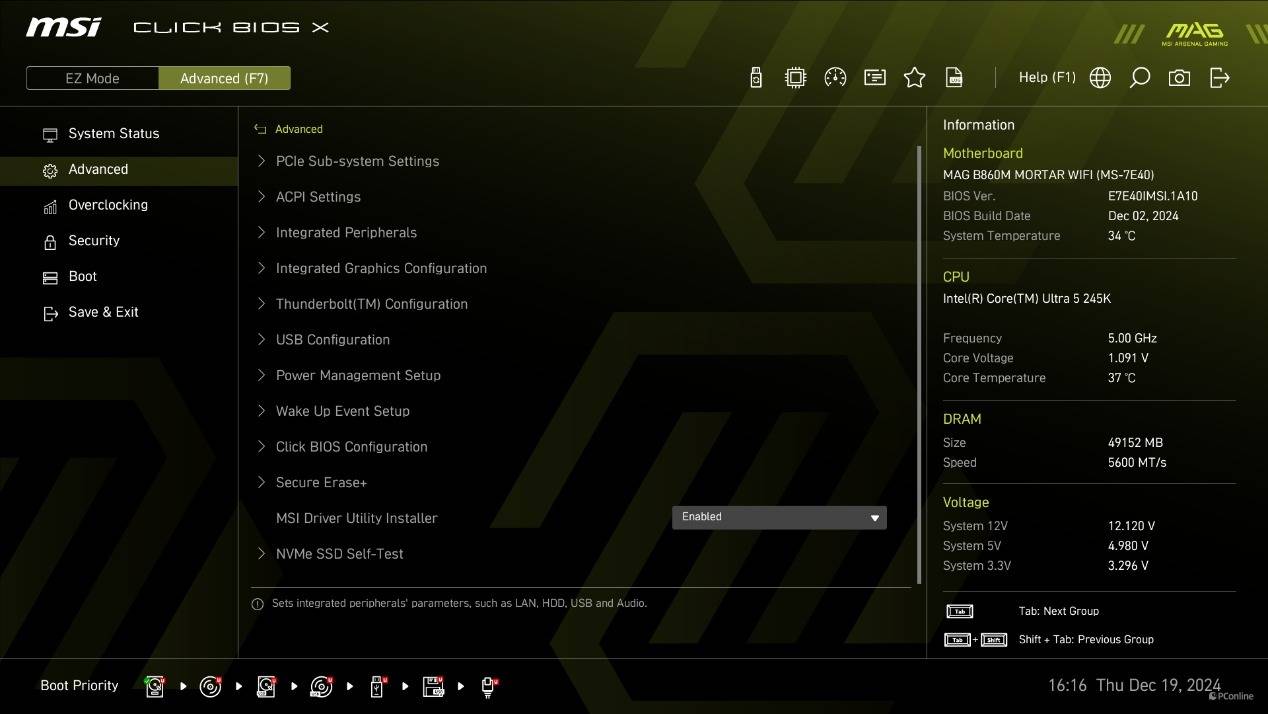The height and width of the screenshot is (714, 1268).
Task: Click the settings list vertical scrollbar
Action: (919, 360)
